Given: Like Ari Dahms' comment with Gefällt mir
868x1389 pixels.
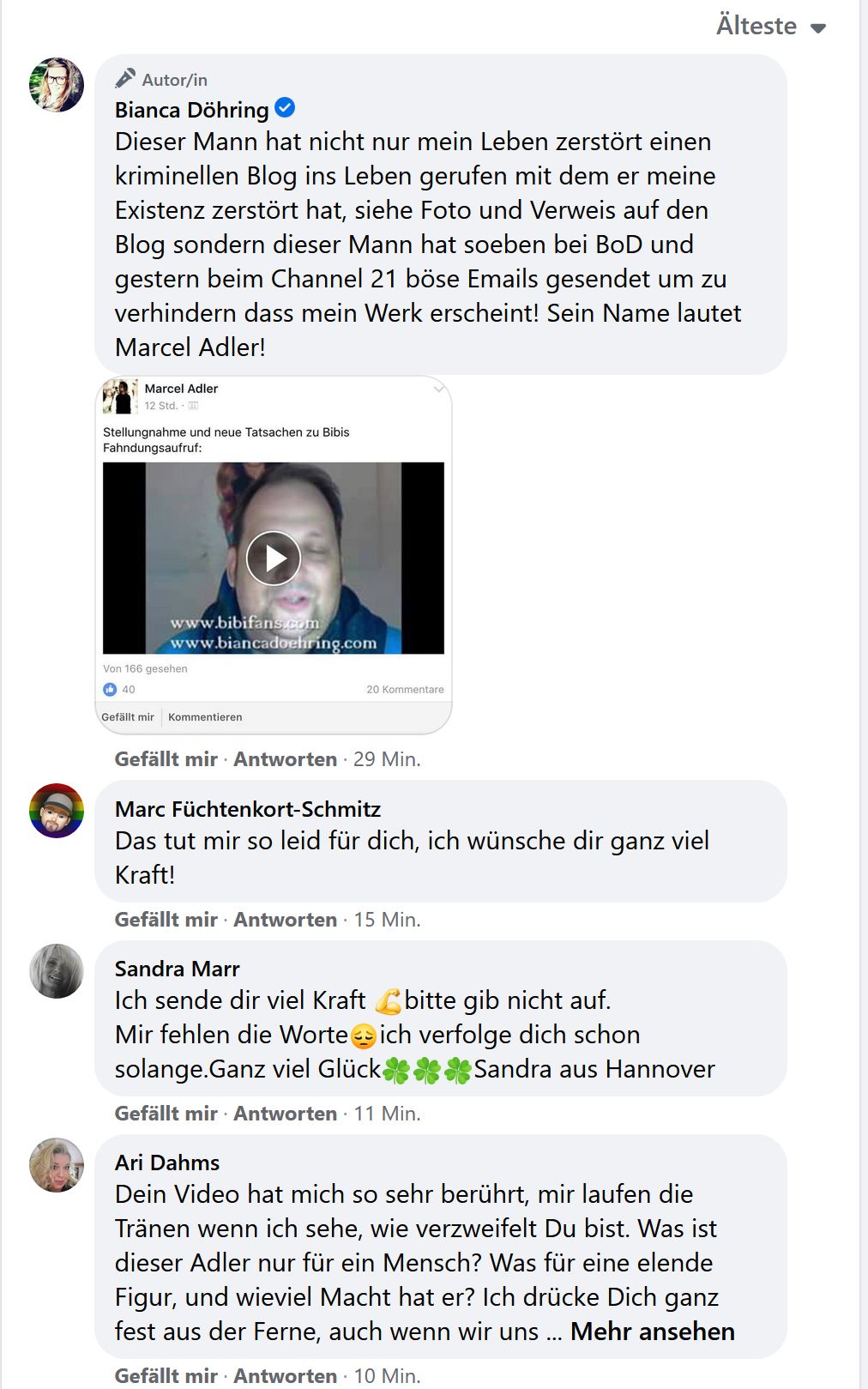Looking at the screenshot, I should click(x=166, y=1376).
